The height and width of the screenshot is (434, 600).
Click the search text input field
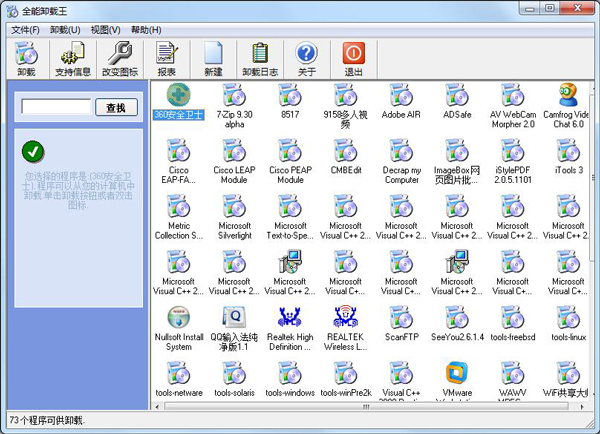coord(56,107)
